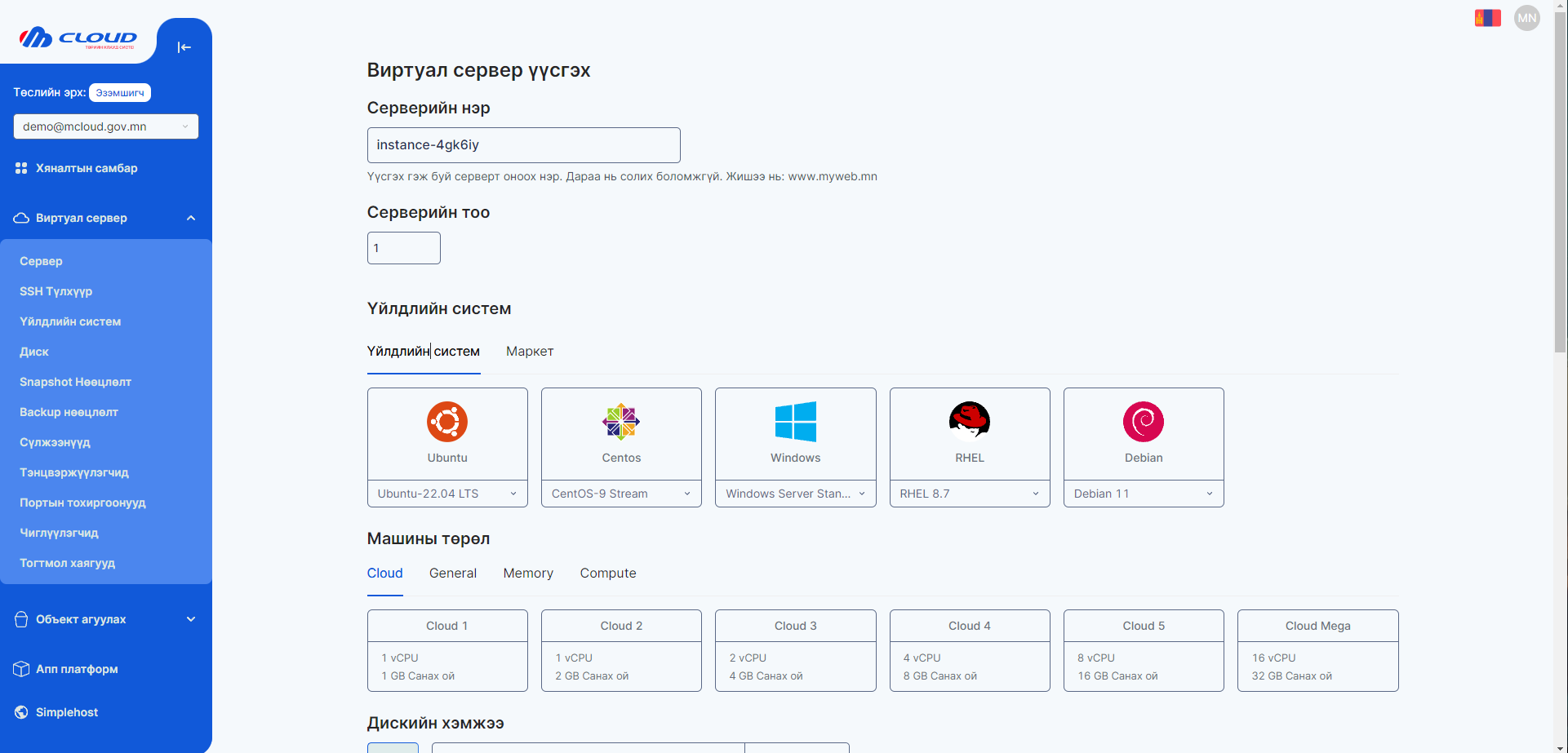Open SSH Түлхүүр in the sidebar
Image resolution: width=1568 pixels, height=753 pixels.
(56, 291)
